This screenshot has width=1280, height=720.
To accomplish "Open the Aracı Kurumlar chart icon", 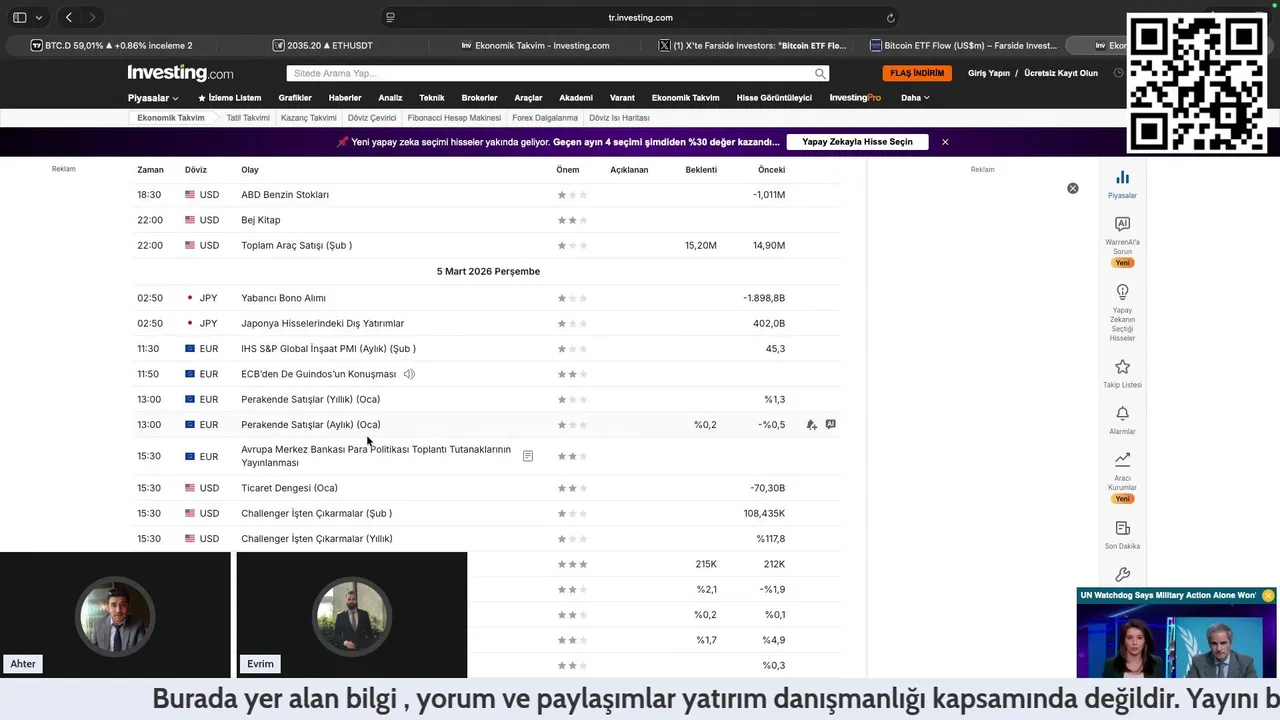I will click(x=1122, y=476).
